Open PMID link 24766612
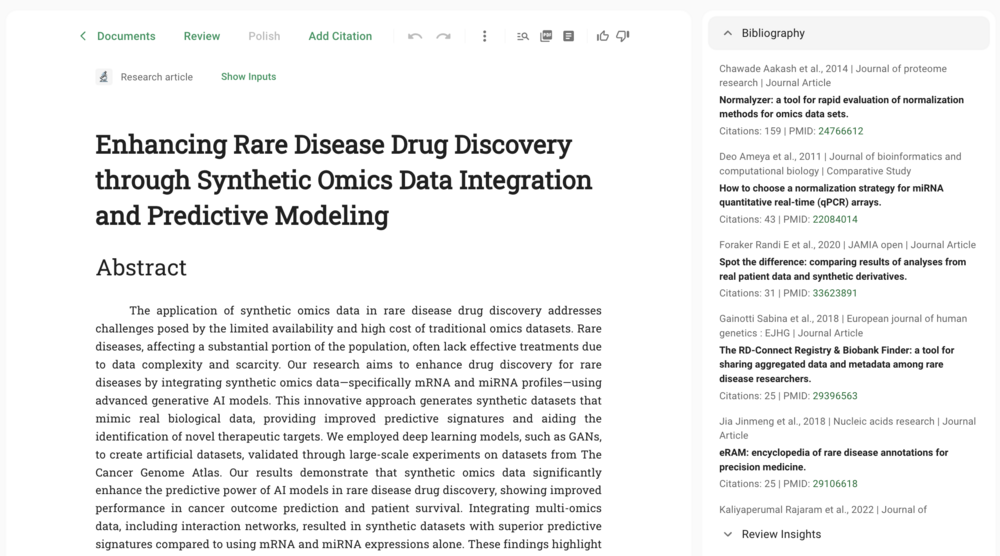Image resolution: width=1000 pixels, height=556 pixels. coord(840,131)
